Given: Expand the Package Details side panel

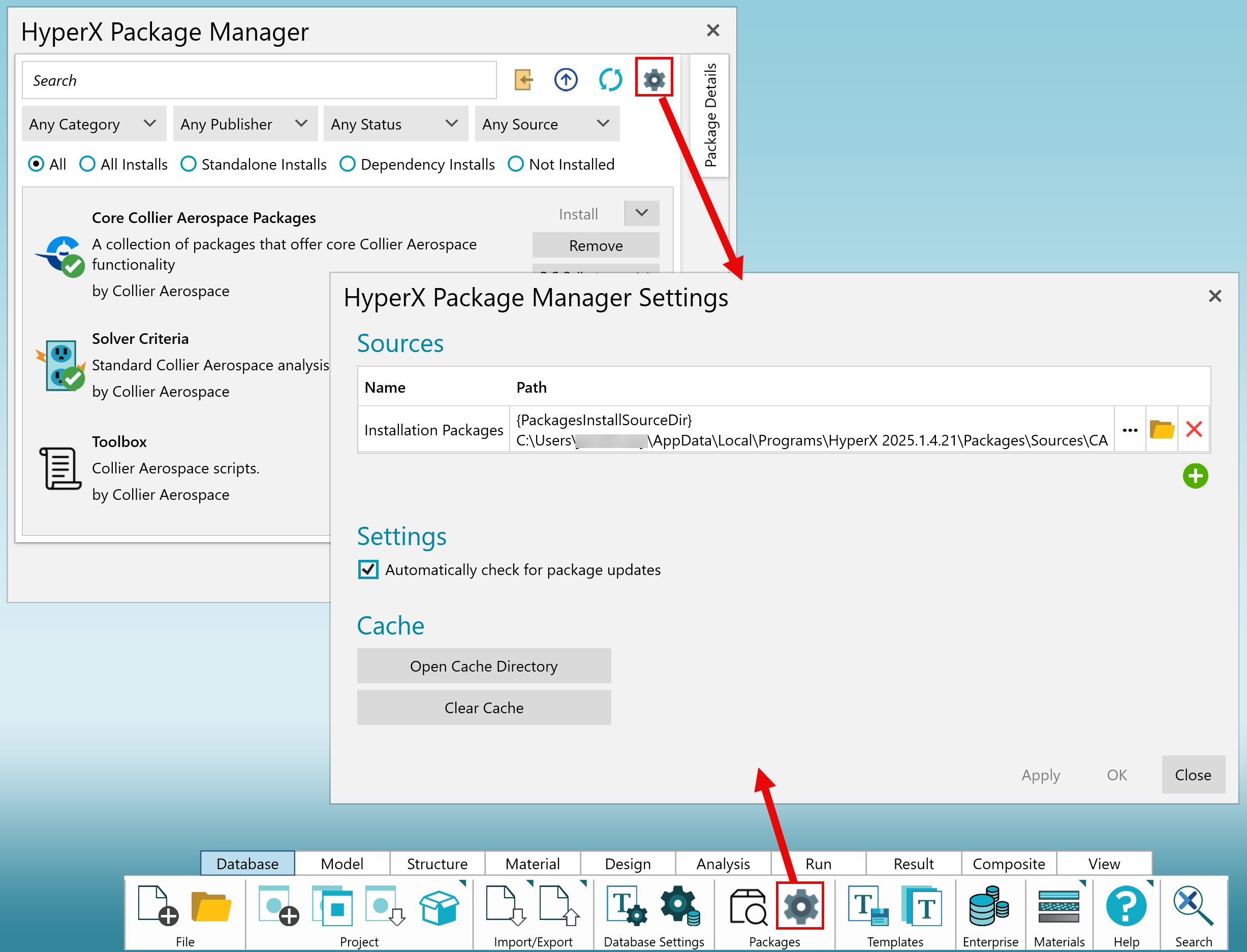Looking at the screenshot, I should (710, 116).
